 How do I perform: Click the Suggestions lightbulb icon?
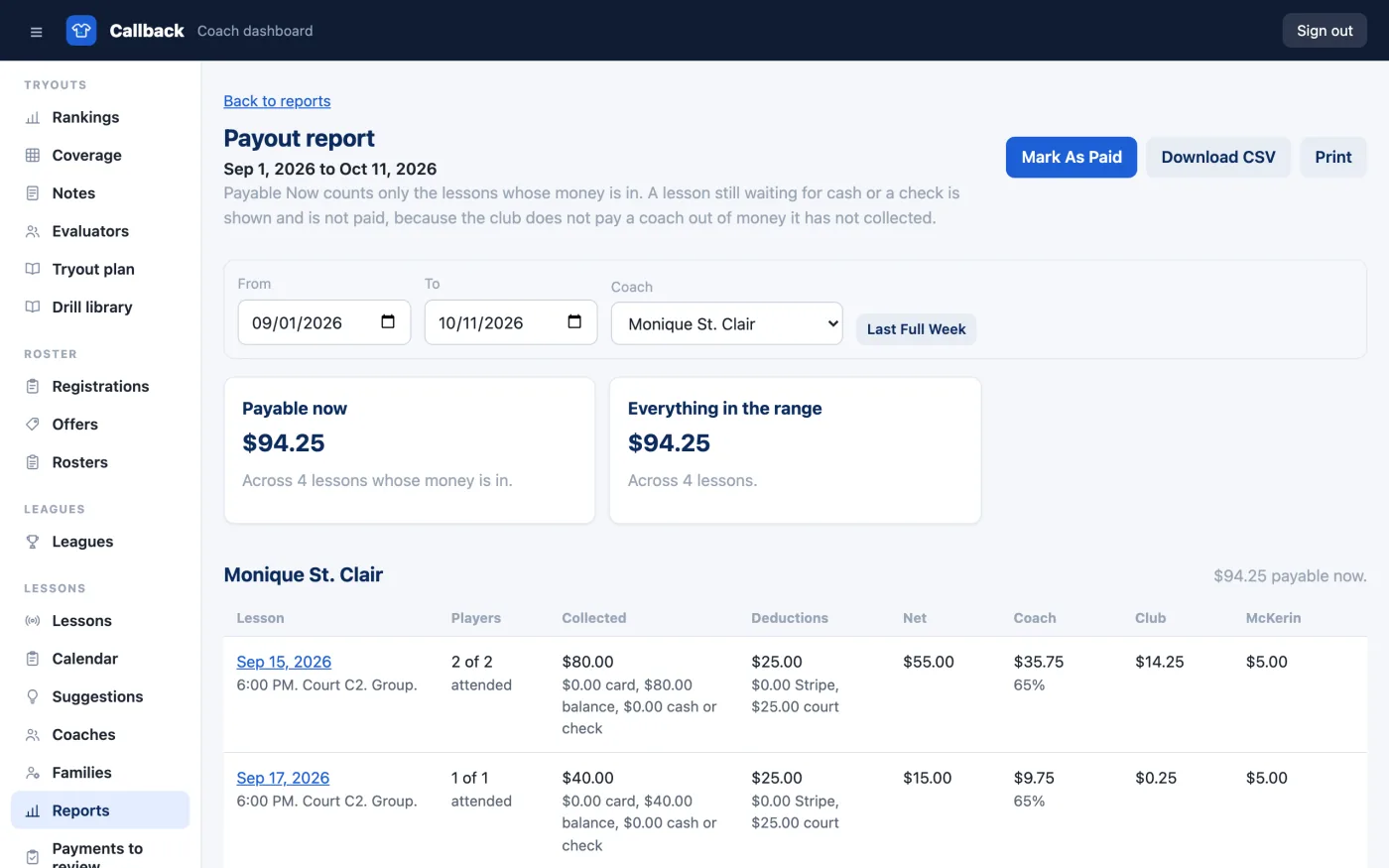33,696
